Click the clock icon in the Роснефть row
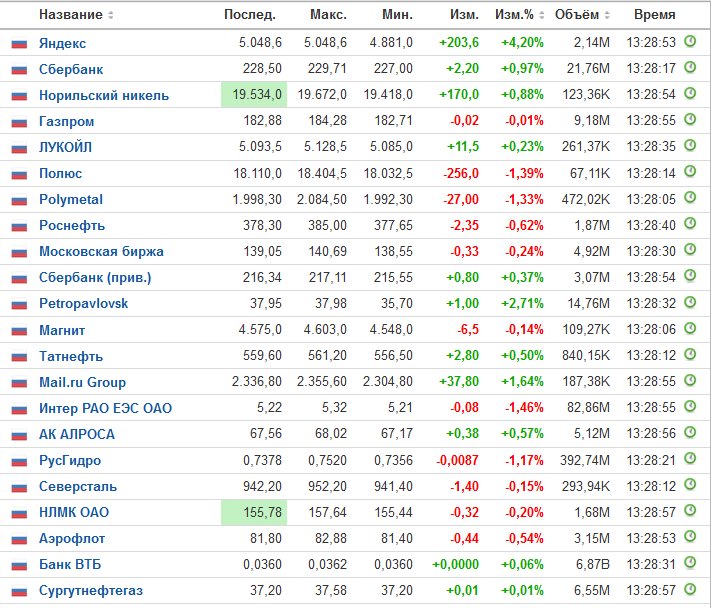This screenshot has height=608, width=711. [690, 224]
